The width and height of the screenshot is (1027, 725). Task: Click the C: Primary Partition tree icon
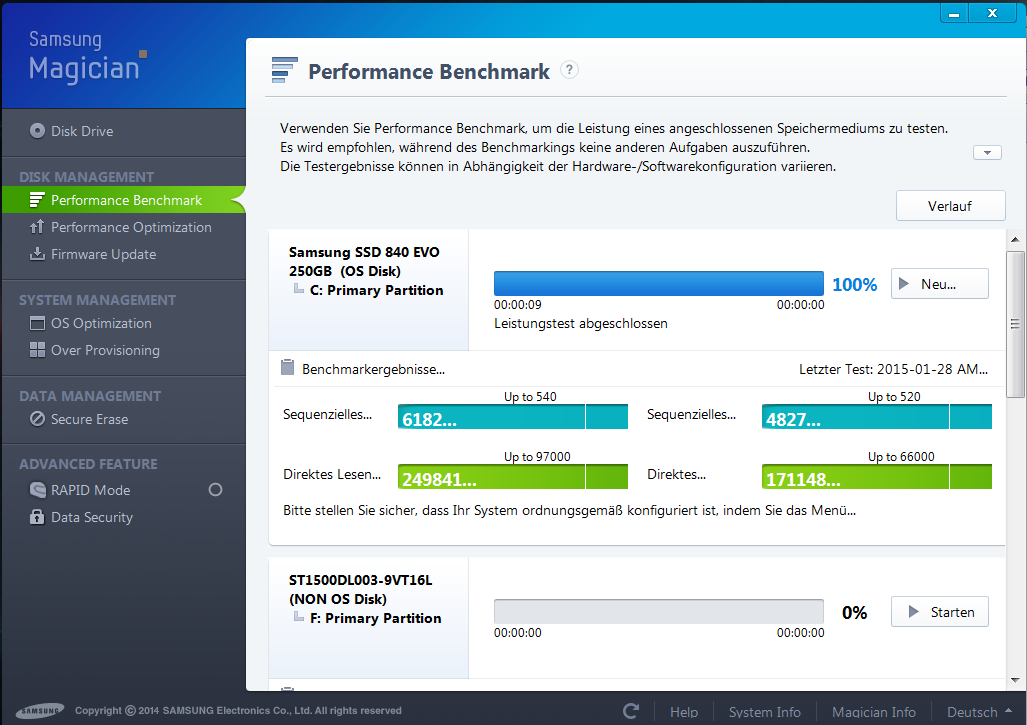pyautogui.click(x=299, y=289)
